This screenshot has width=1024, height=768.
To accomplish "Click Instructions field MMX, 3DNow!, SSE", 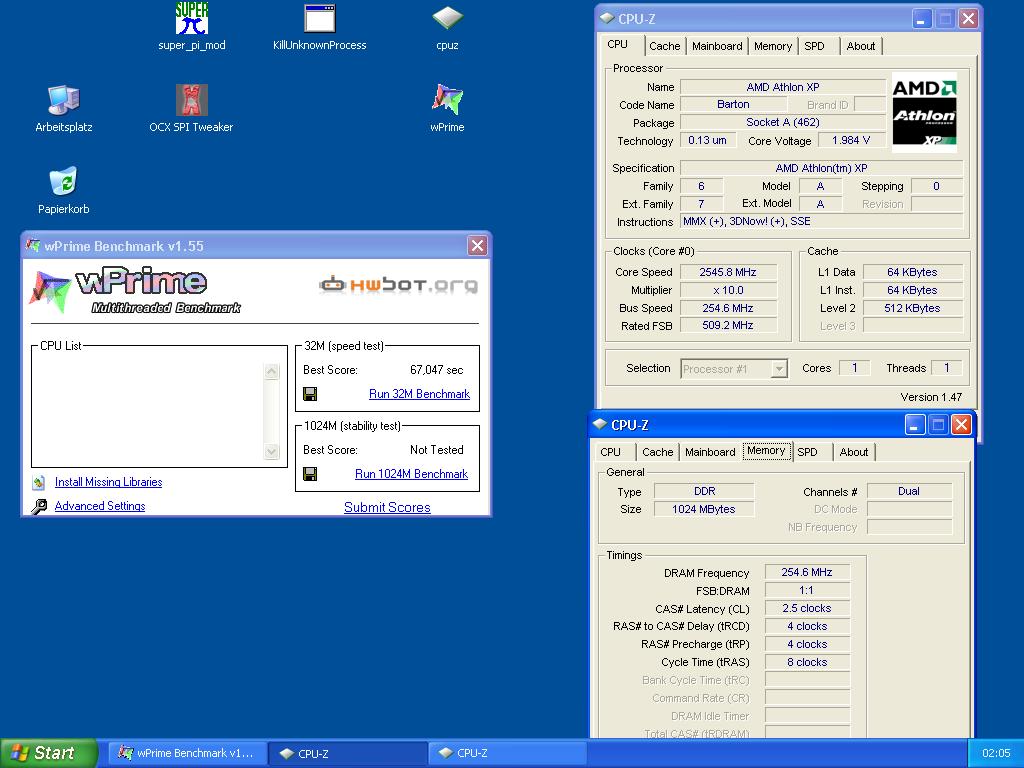I will point(821,221).
